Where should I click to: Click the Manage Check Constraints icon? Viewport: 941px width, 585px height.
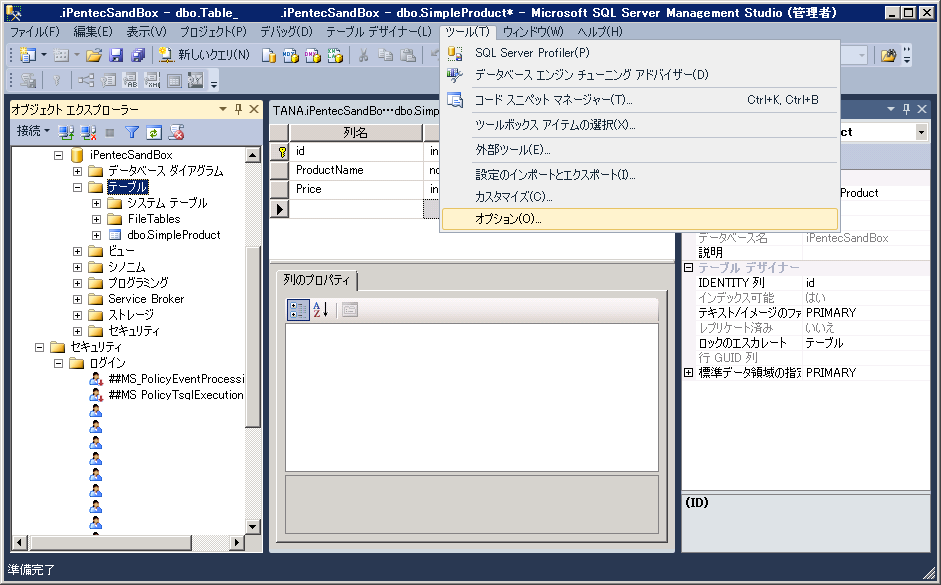(x=174, y=80)
